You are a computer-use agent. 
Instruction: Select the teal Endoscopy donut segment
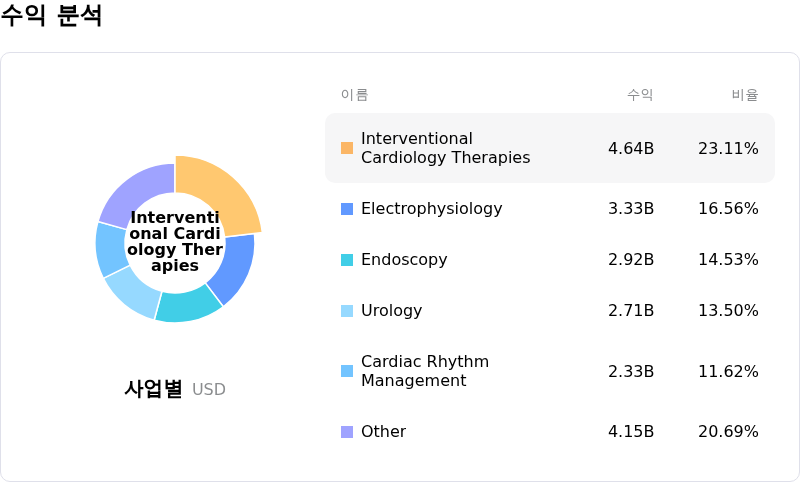187,303
